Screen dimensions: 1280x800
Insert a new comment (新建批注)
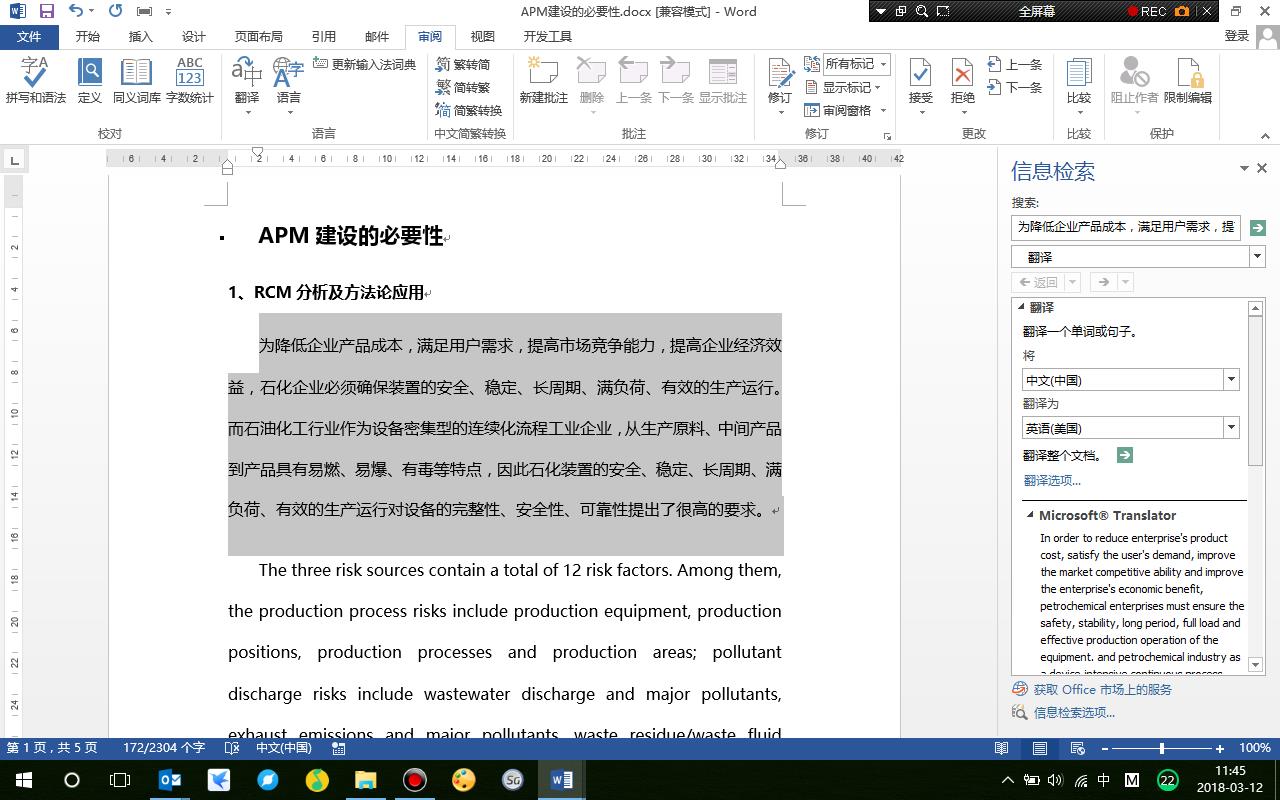point(543,80)
